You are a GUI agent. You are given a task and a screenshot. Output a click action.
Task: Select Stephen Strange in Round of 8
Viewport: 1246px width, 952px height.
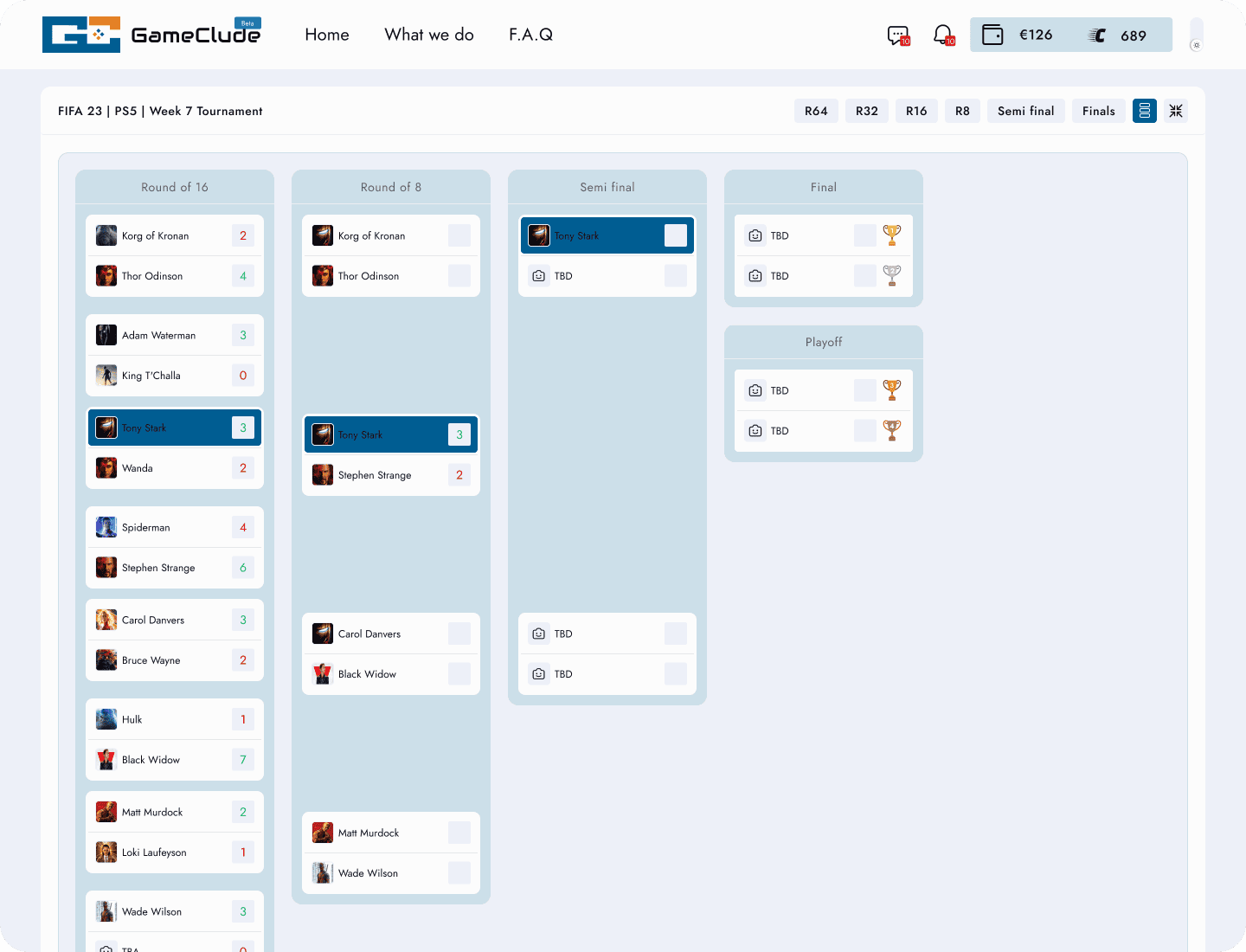(391, 475)
